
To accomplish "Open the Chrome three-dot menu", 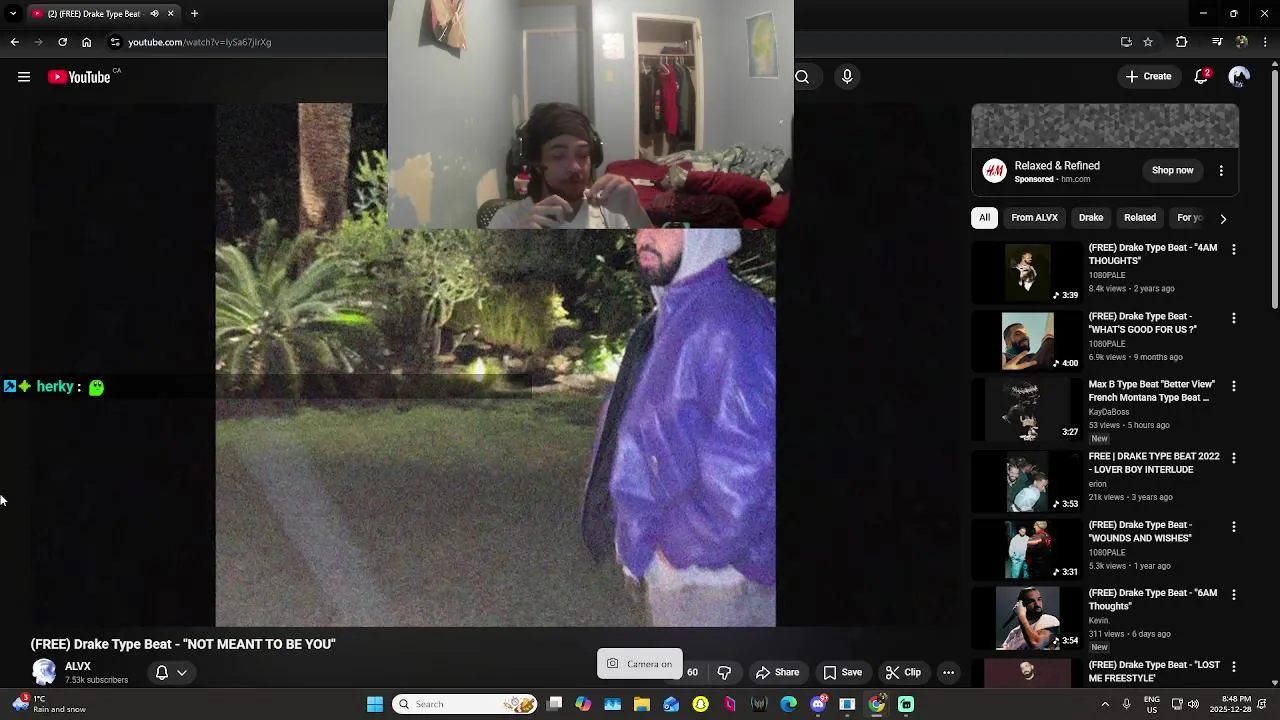I will (1265, 42).
